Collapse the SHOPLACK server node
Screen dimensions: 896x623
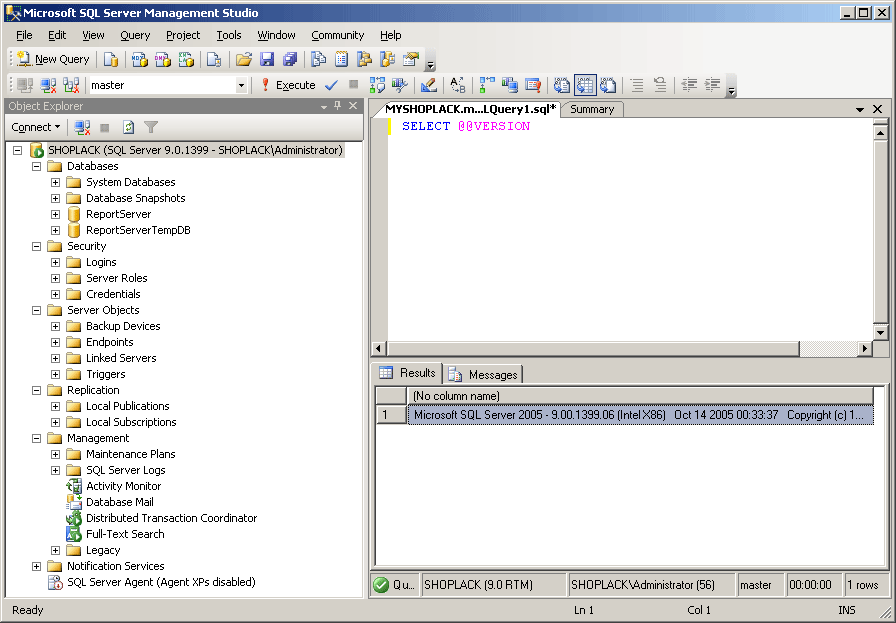[x=18, y=150]
